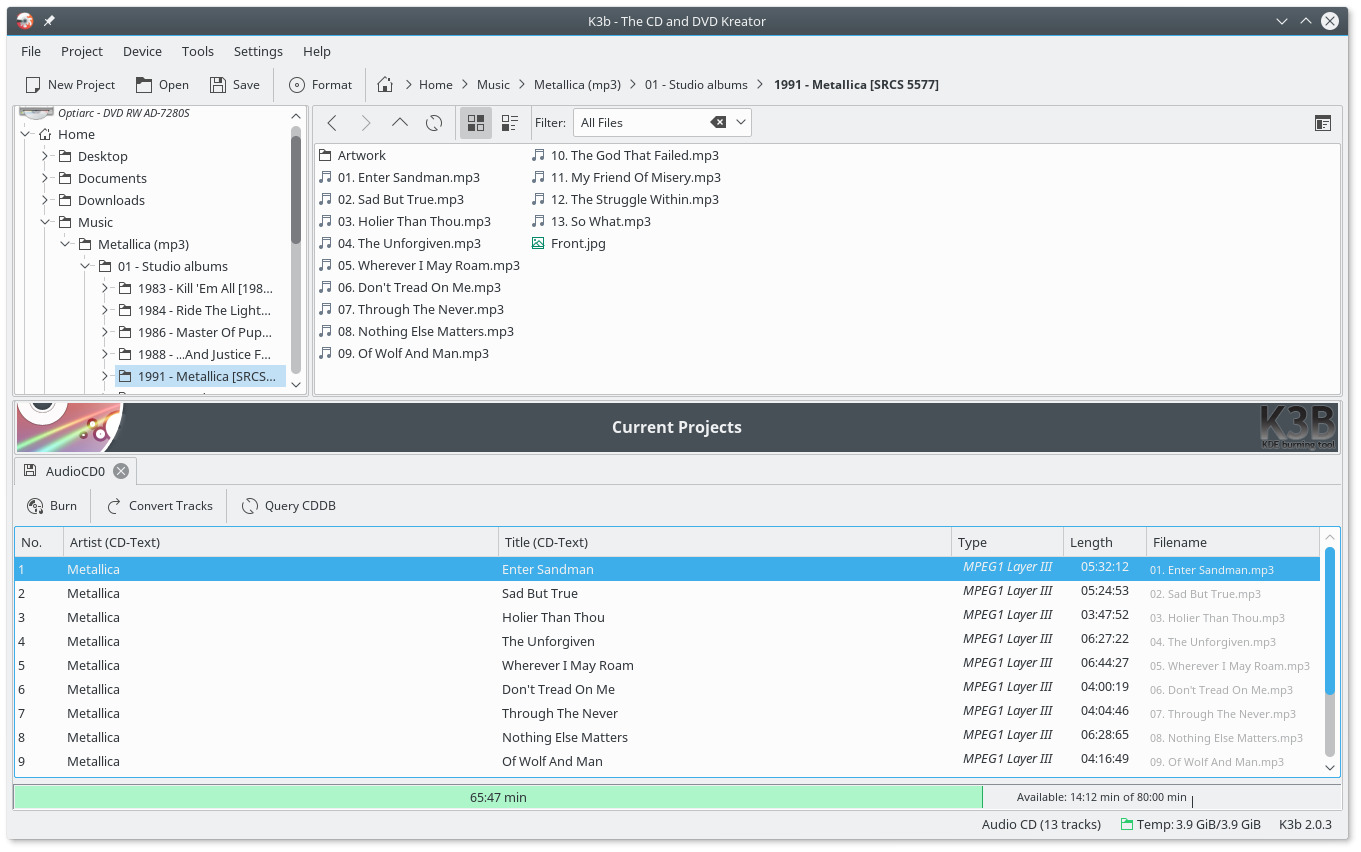The height and width of the screenshot is (852, 1361).
Task: Open the File menu
Action: click(31, 52)
